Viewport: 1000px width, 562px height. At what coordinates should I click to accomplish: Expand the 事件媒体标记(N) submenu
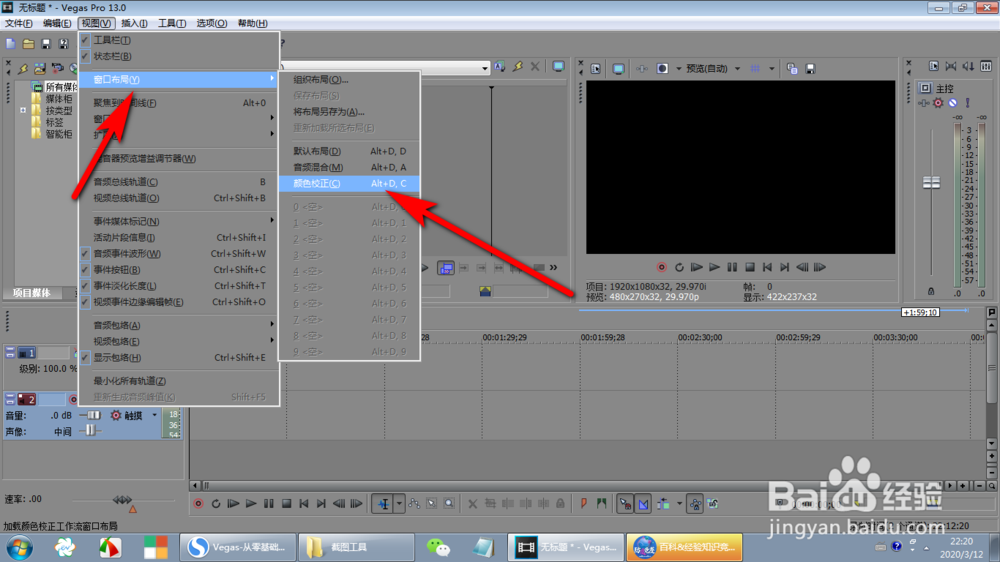click(x=179, y=221)
